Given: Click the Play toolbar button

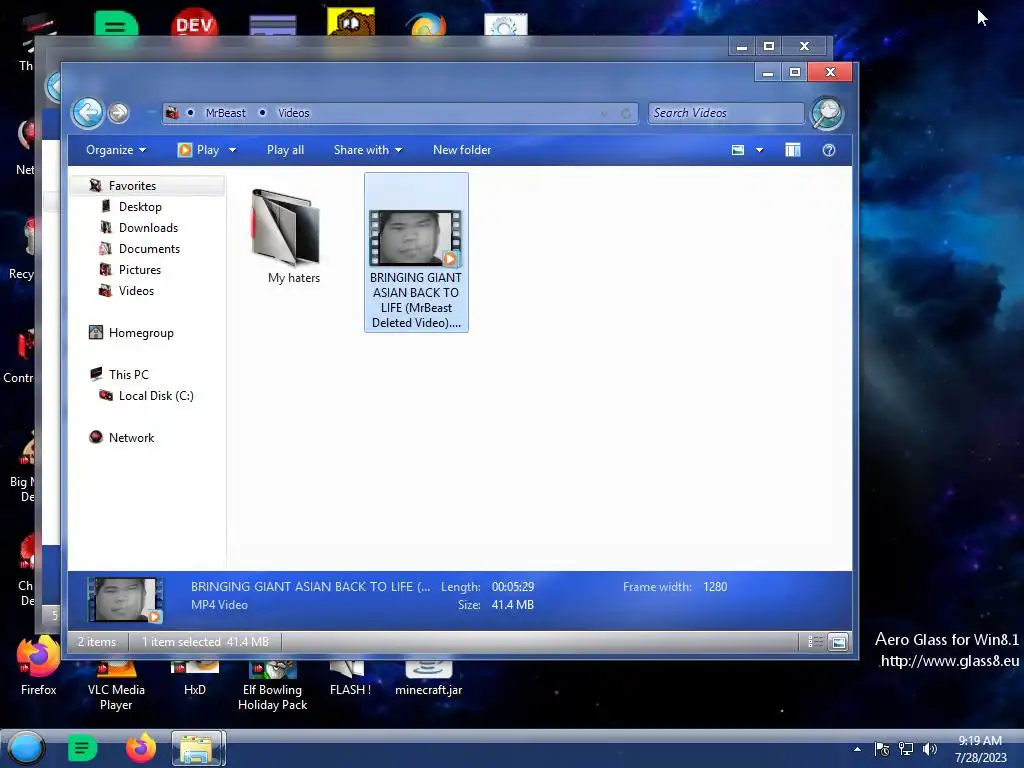Looking at the screenshot, I should point(199,150).
